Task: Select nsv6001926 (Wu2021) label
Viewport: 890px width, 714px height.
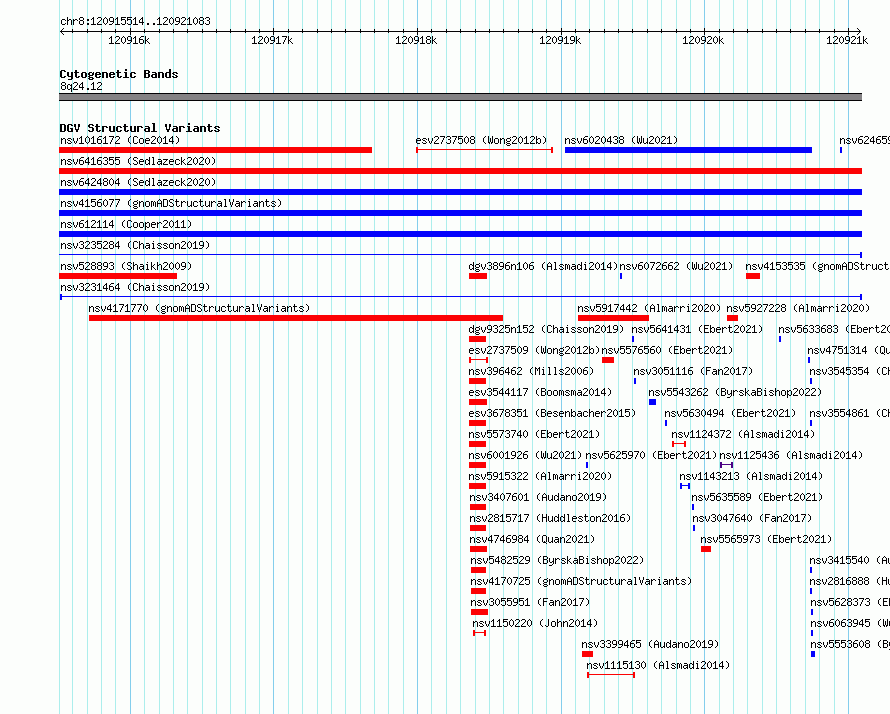Action: tap(525, 455)
